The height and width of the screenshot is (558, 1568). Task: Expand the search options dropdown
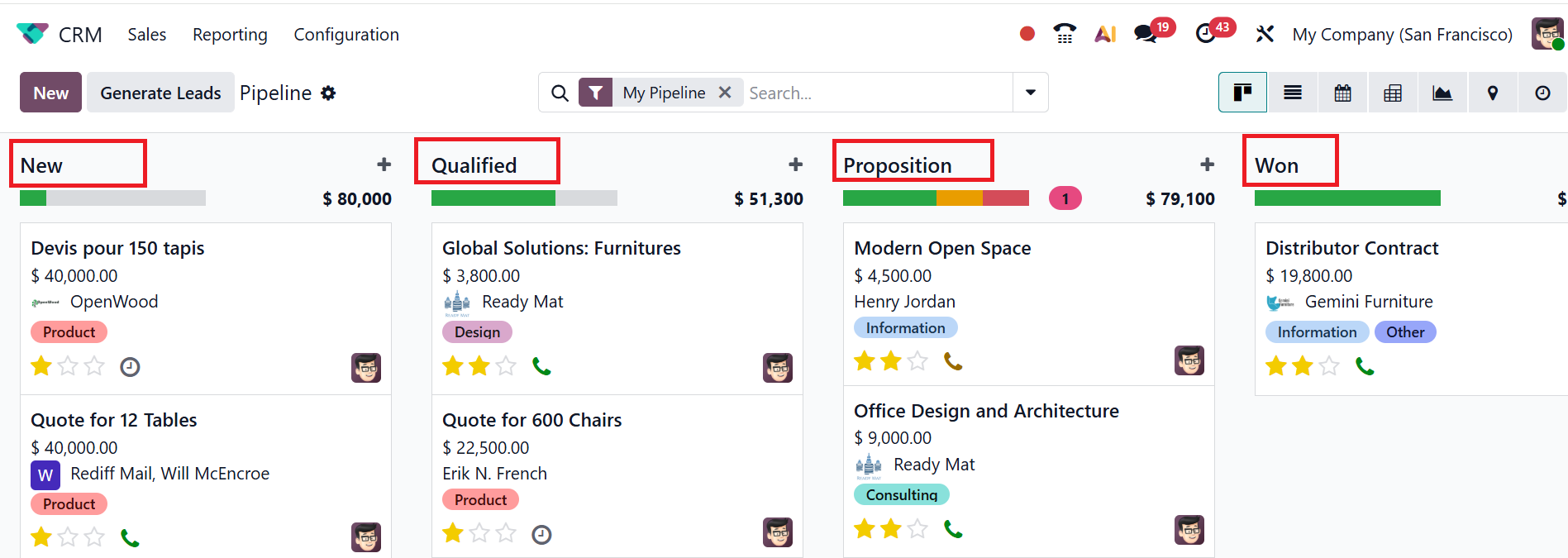coord(1031,93)
